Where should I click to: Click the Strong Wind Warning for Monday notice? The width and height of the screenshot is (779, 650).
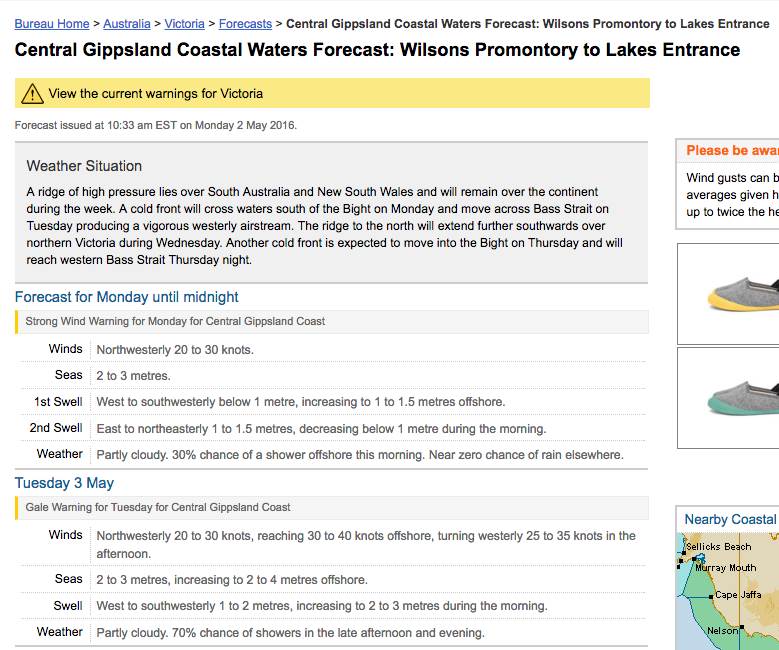[x=175, y=322]
